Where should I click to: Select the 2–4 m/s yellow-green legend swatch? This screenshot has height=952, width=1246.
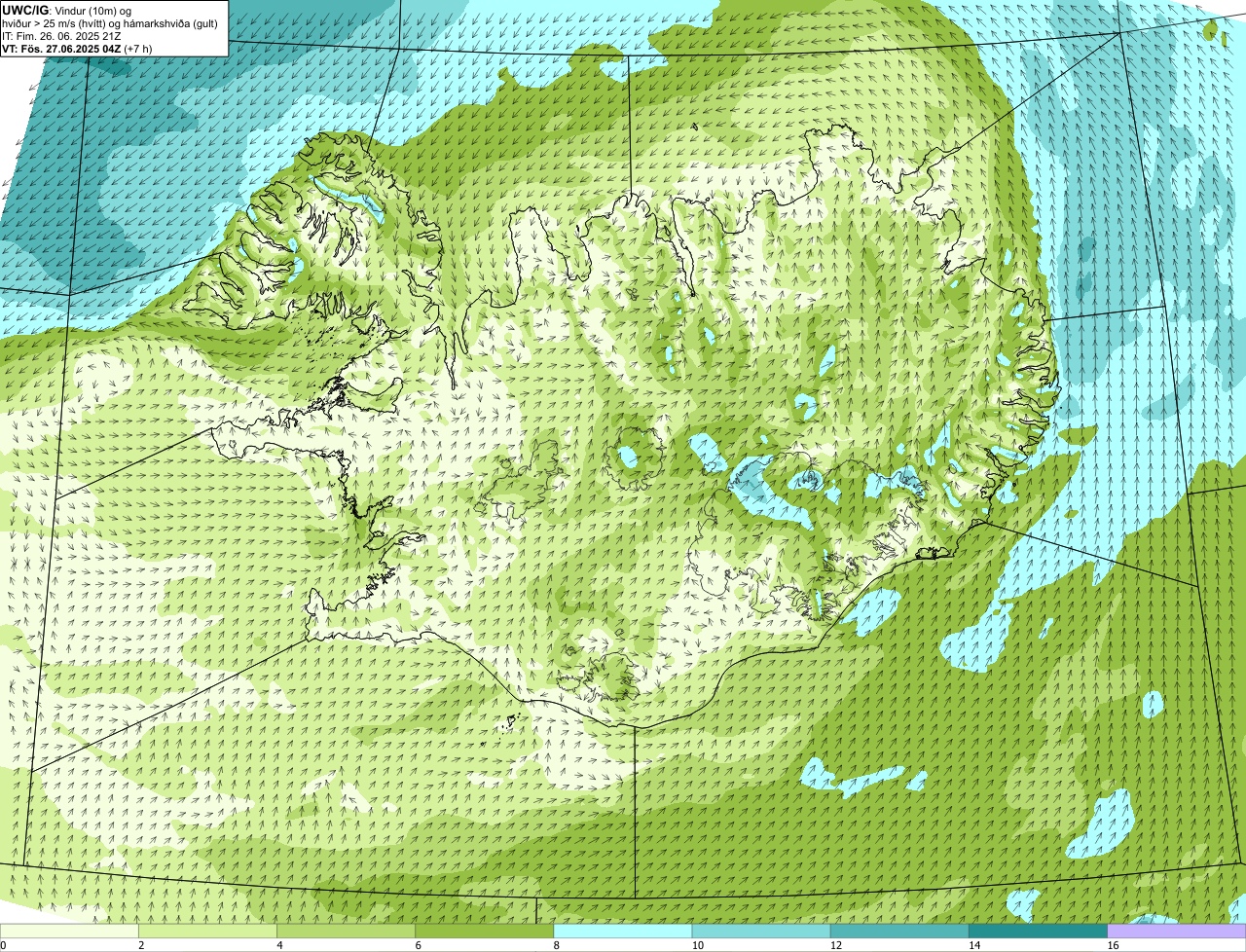tap(208, 932)
